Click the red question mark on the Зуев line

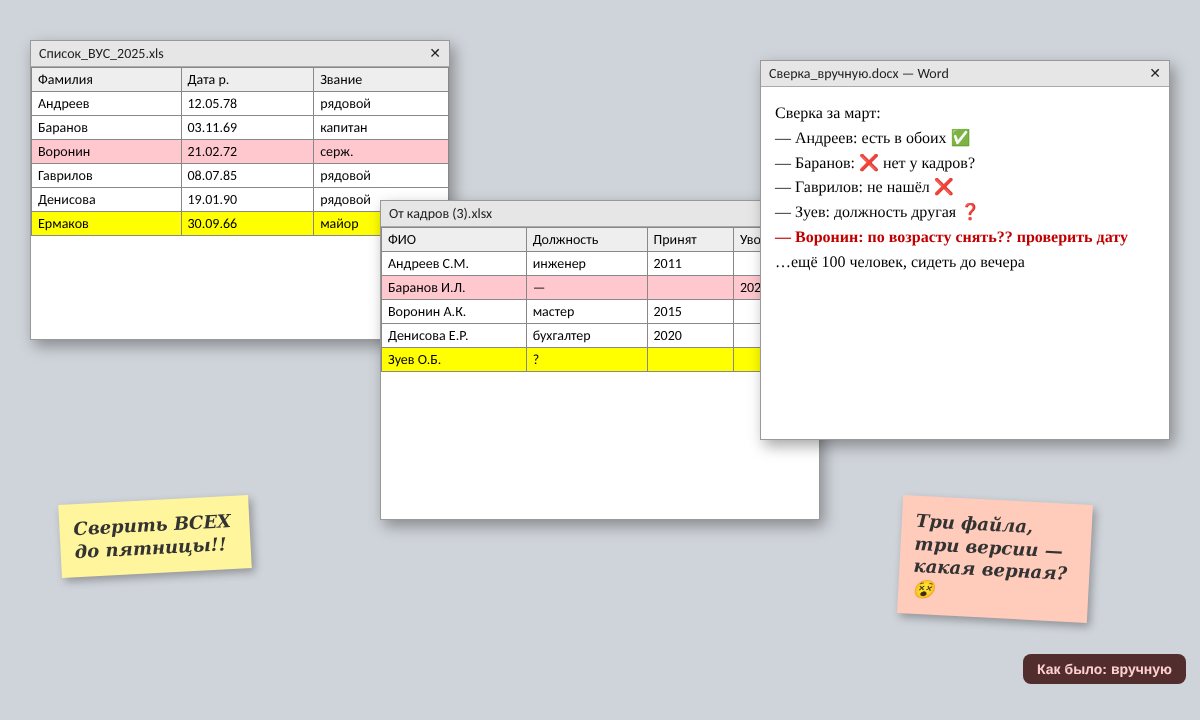tap(969, 212)
